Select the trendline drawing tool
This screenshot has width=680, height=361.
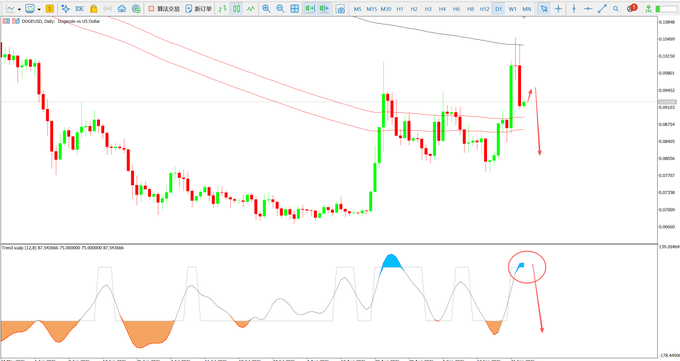[602, 9]
